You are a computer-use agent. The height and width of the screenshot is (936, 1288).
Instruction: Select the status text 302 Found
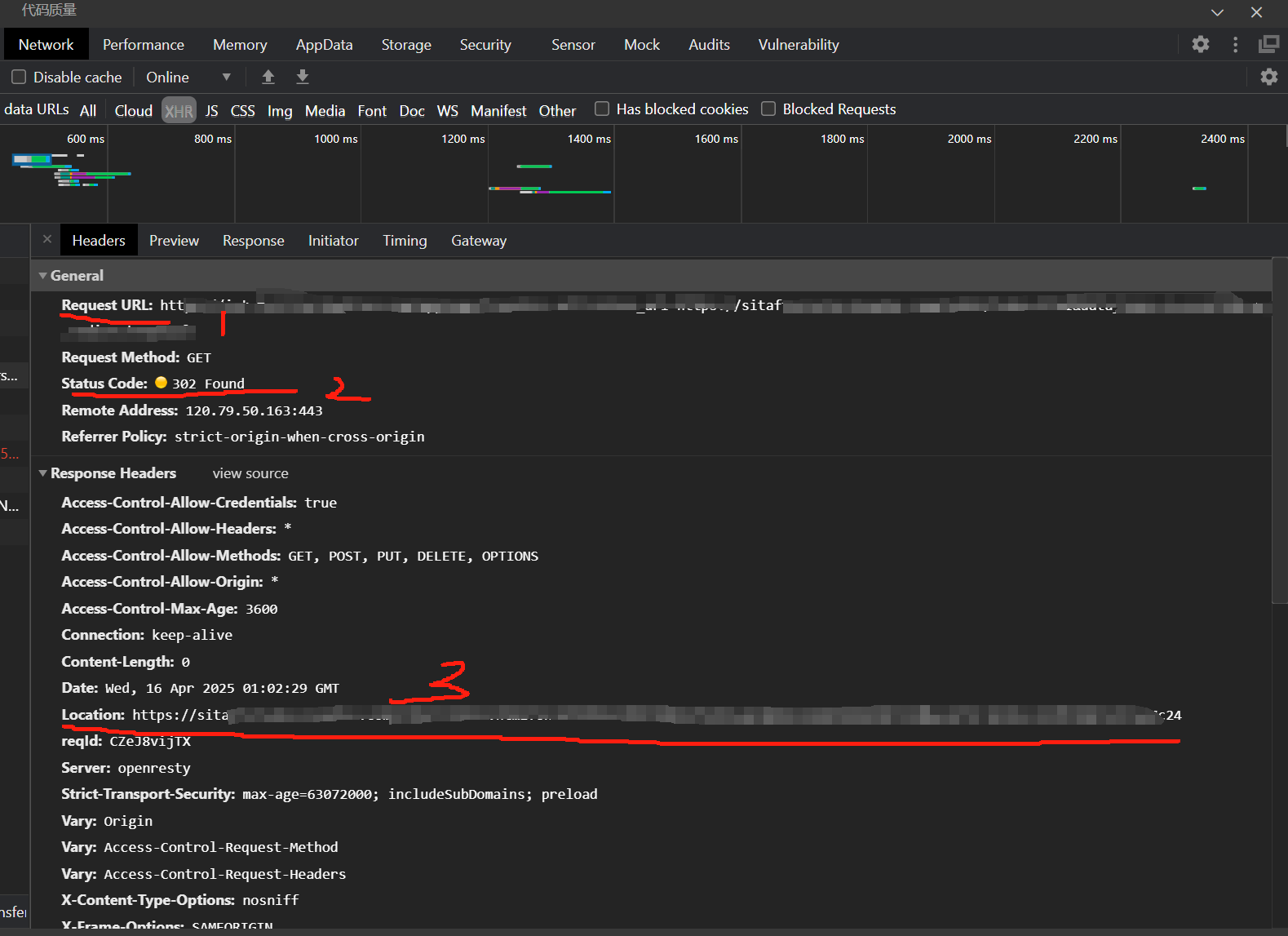click(208, 384)
